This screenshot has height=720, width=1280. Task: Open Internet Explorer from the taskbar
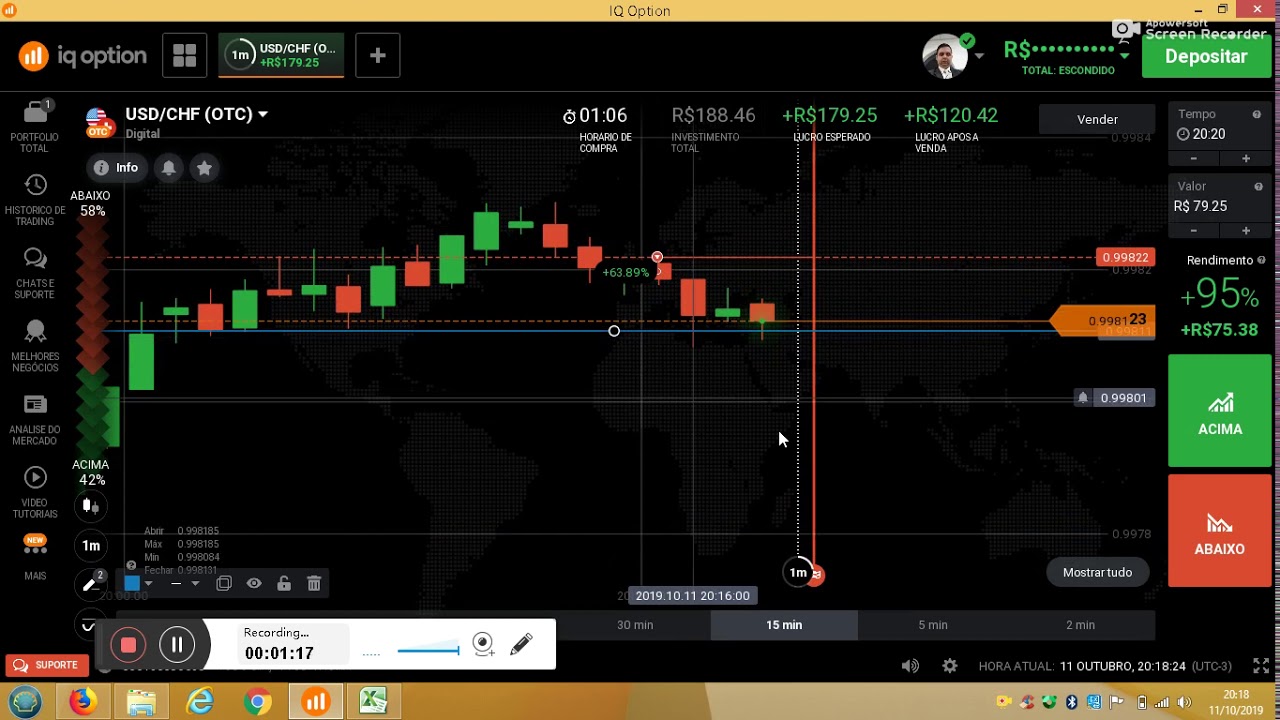point(200,702)
